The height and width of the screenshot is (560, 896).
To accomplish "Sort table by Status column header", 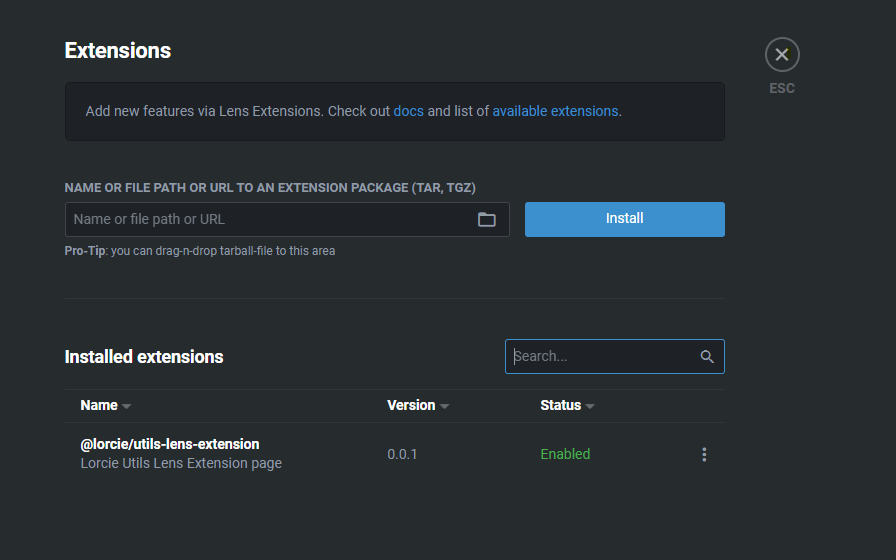I will (x=560, y=406).
